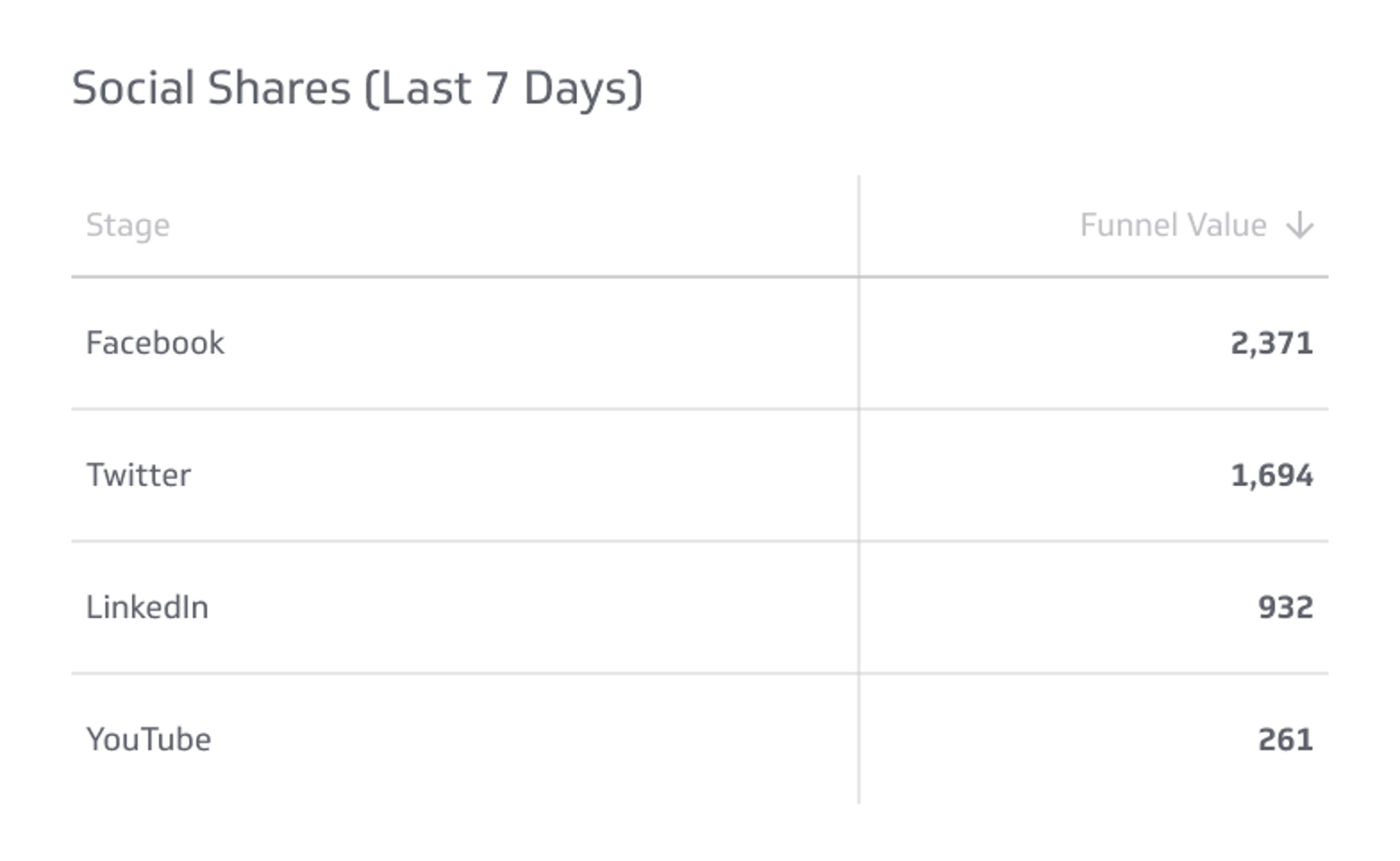Image resolution: width=1400 pixels, height=861 pixels.
Task: Click the Facebook row label
Action: pos(155,343)
